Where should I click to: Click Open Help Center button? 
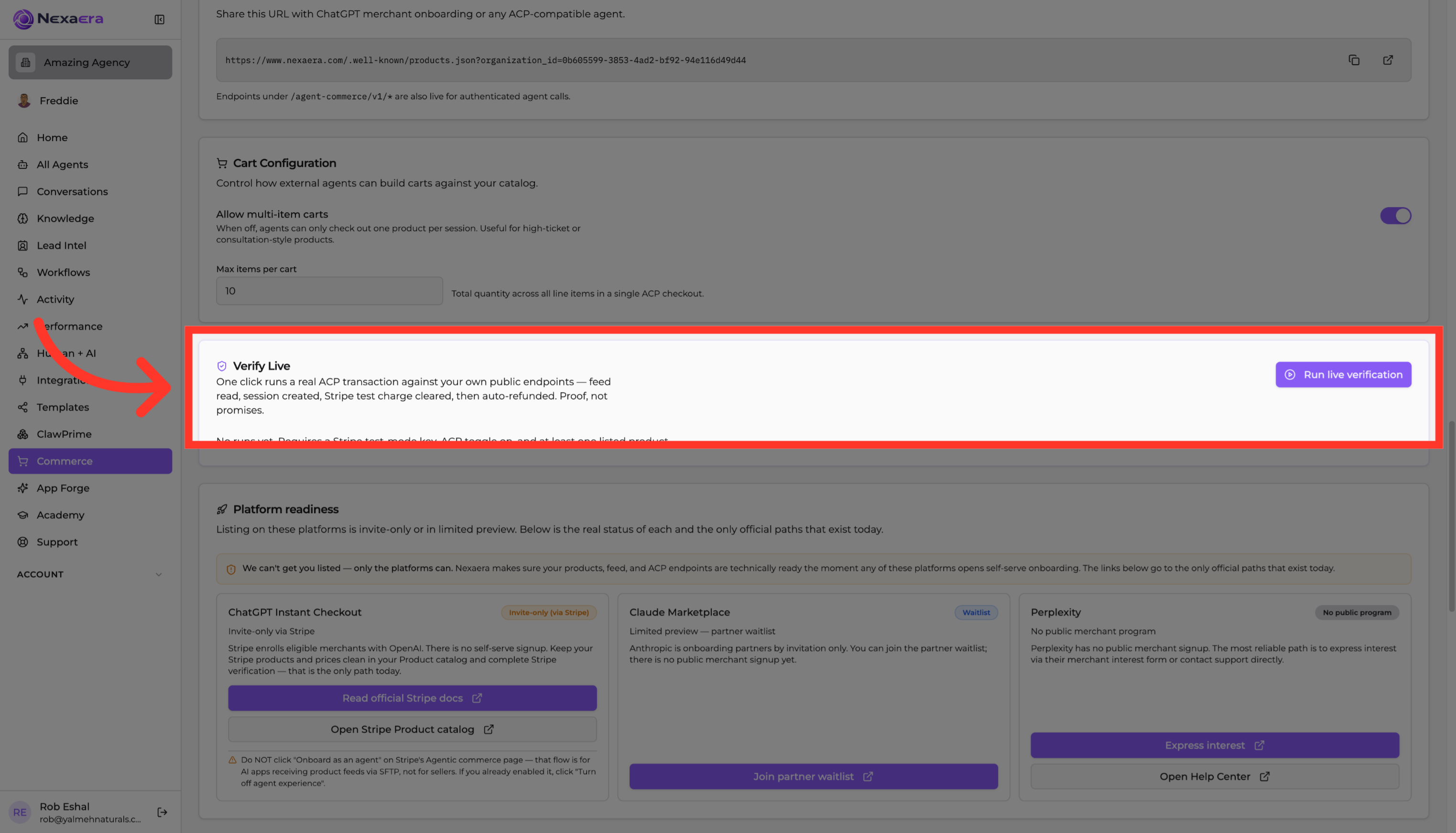(x=1215, y=777)
